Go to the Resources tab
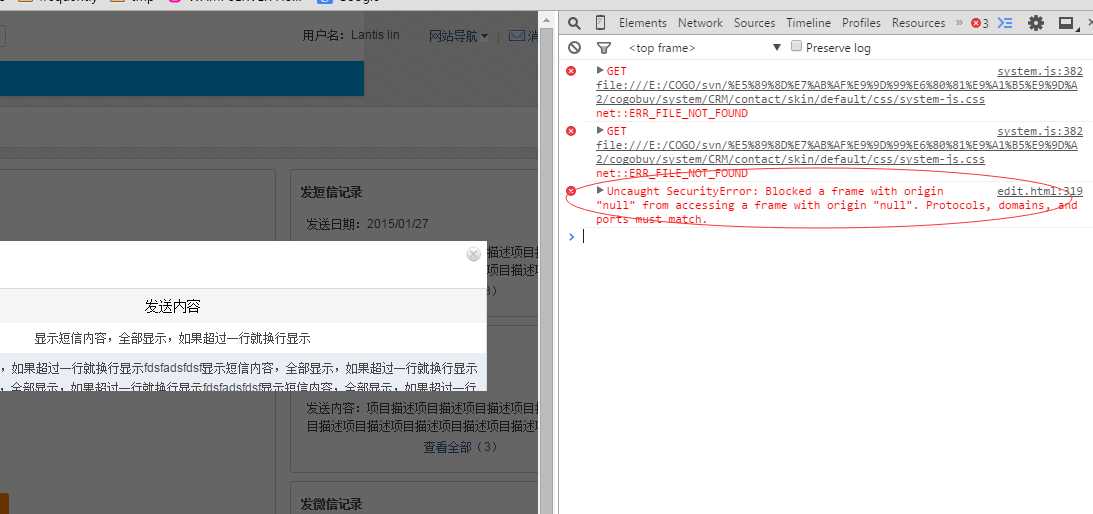The image size is (1093, 514). (x=918, y=23)
